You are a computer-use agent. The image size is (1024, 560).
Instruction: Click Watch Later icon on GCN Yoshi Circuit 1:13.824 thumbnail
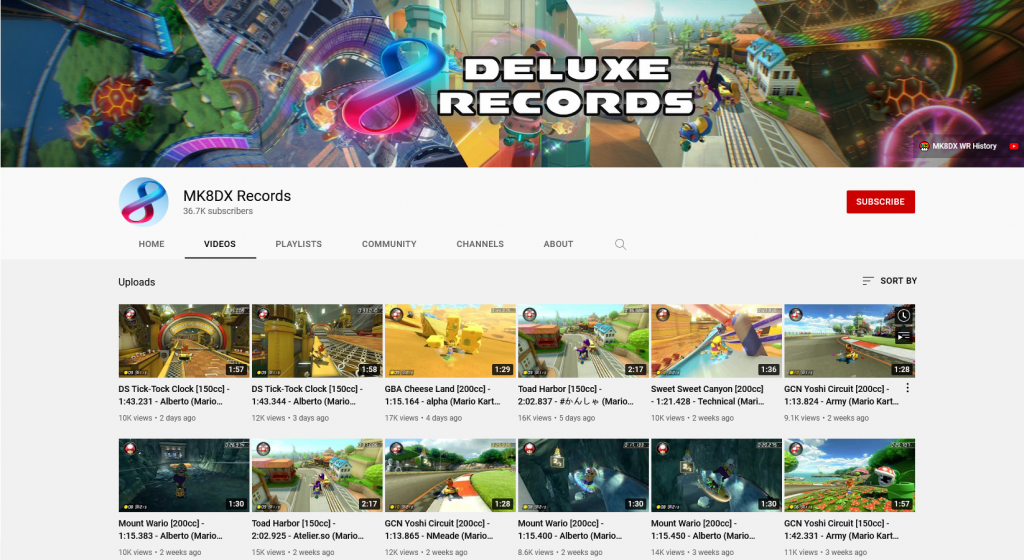903,315
